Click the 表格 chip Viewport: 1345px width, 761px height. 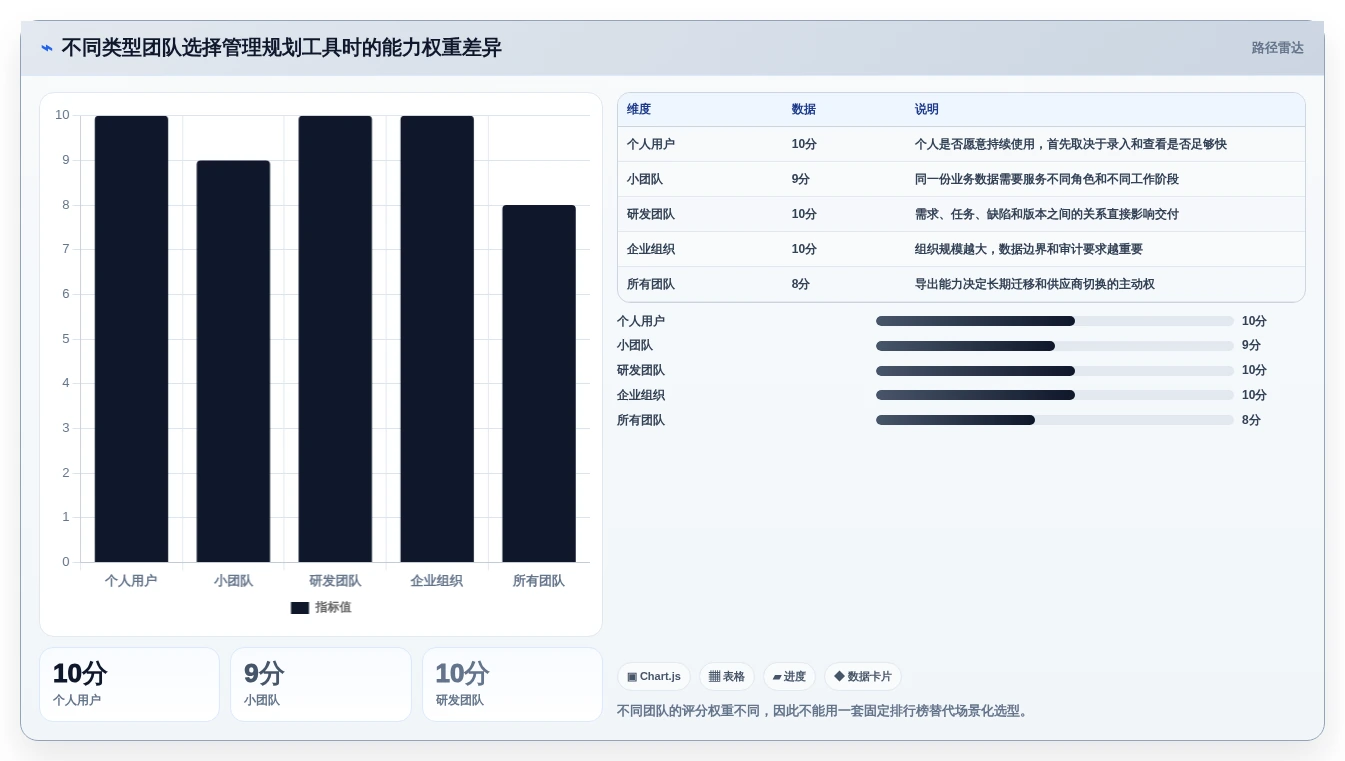[727, 677]
